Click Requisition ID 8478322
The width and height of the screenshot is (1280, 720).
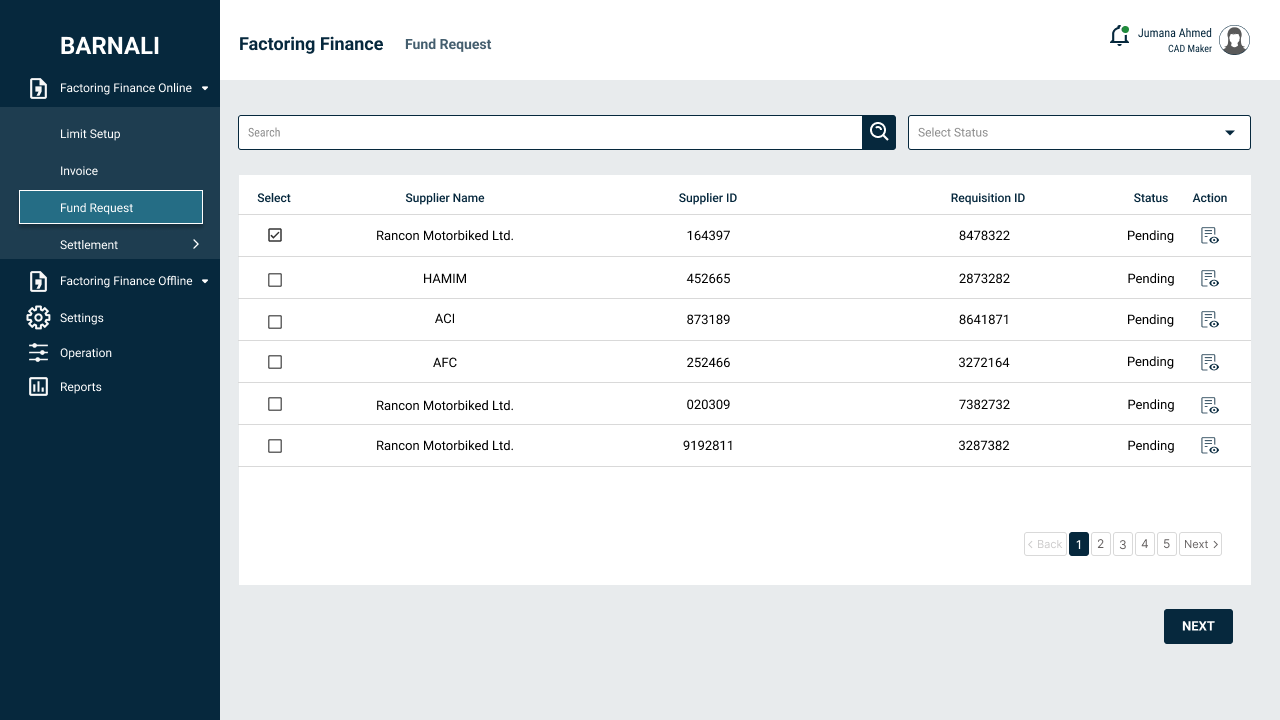[984, 236]
